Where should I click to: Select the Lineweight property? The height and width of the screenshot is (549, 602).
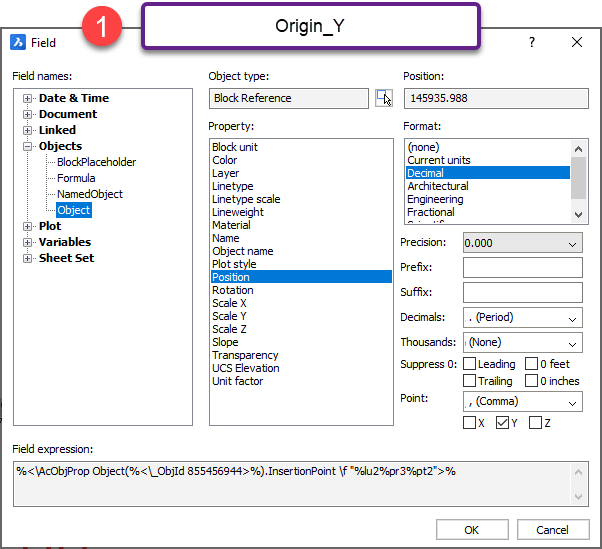point(301,212)
